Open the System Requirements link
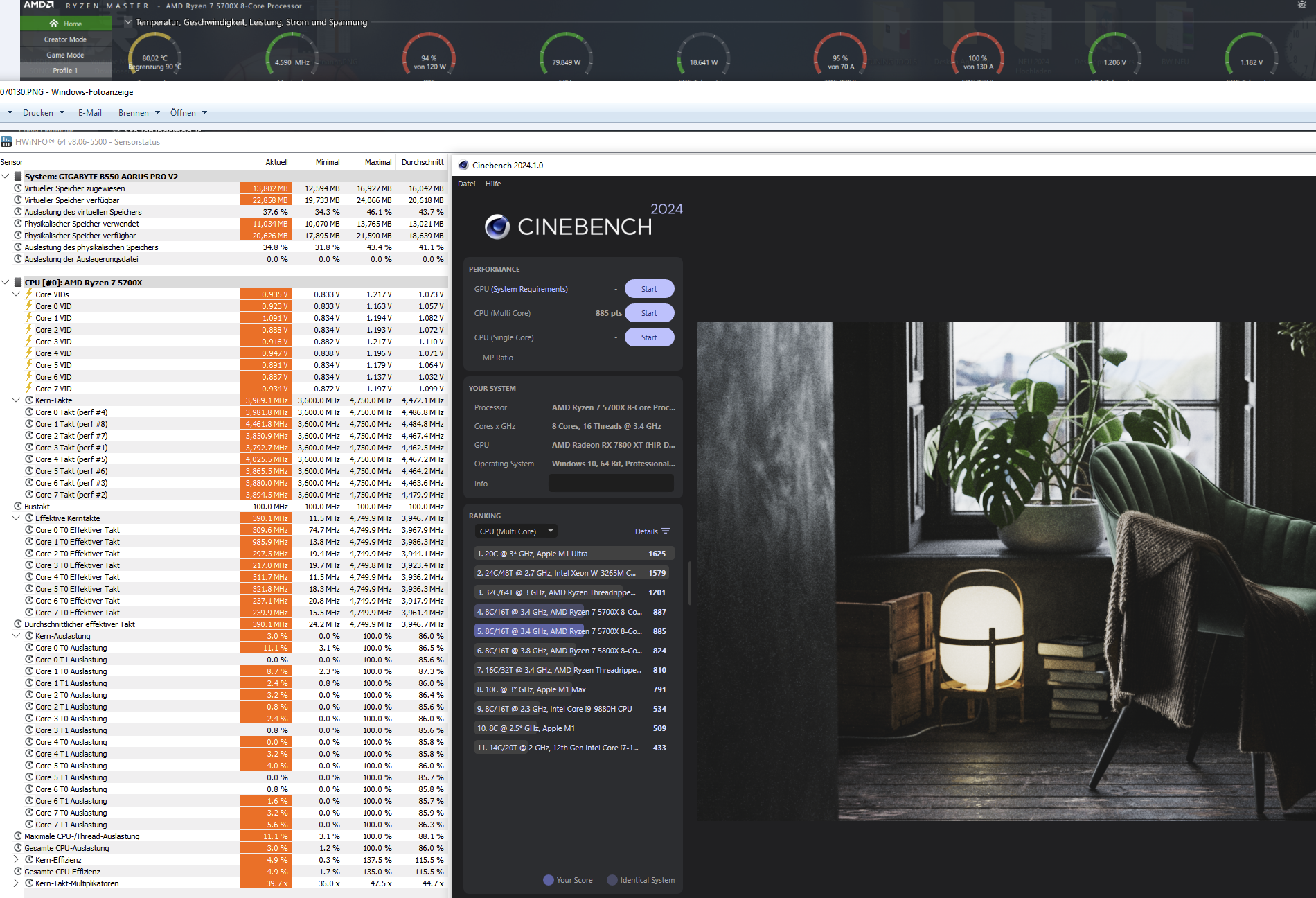The width and height of the screenshot is (1316, 898). (x=529, y=289)
